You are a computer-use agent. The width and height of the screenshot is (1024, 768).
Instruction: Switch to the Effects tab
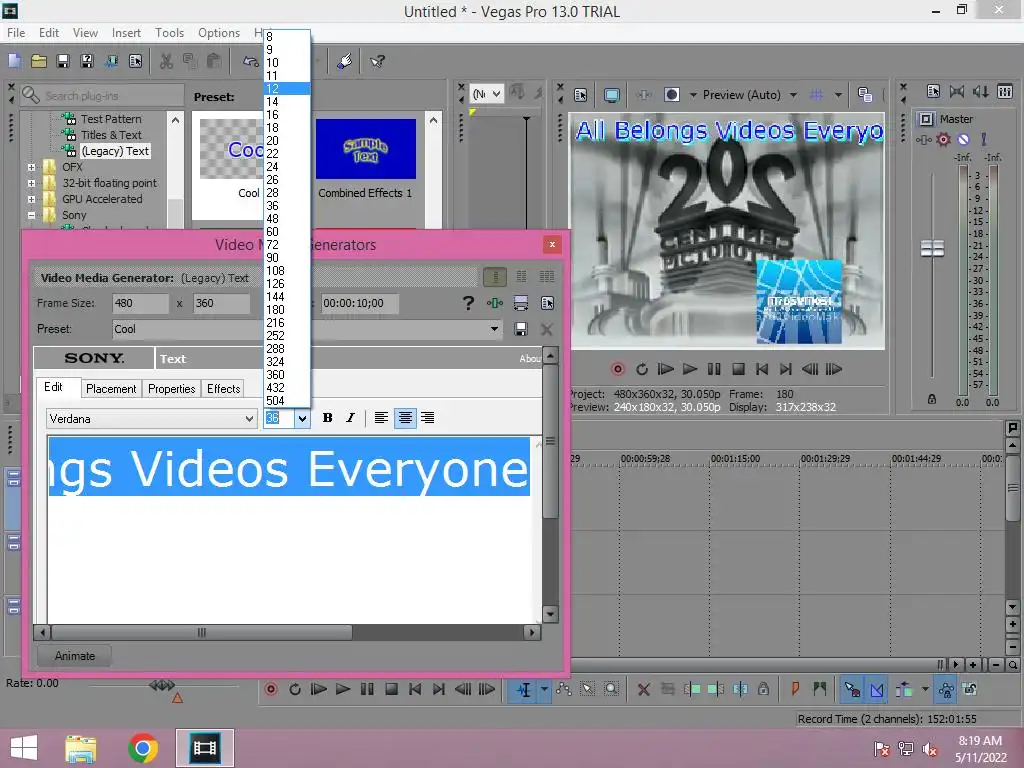(x=223, y=389)
